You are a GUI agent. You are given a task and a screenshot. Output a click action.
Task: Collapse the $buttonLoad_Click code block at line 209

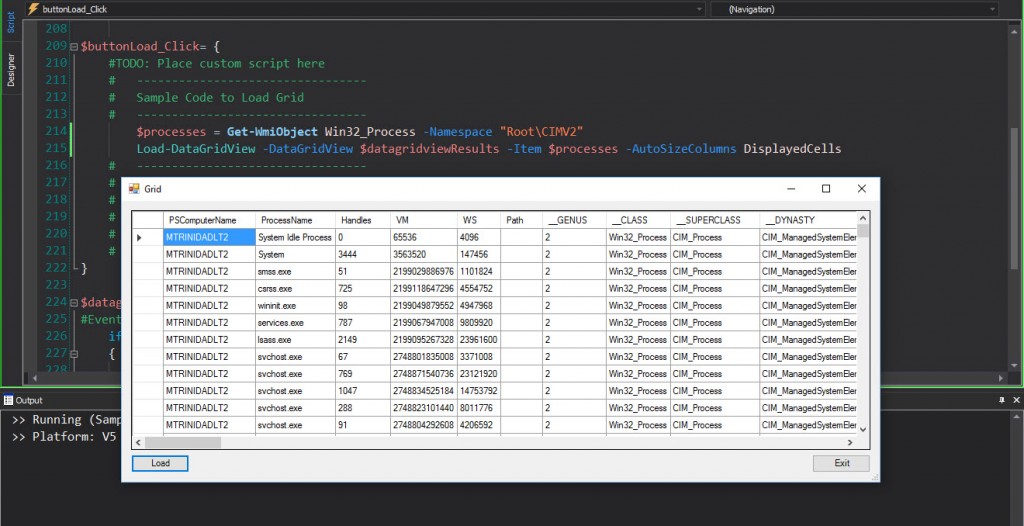[x=74, y=47]
